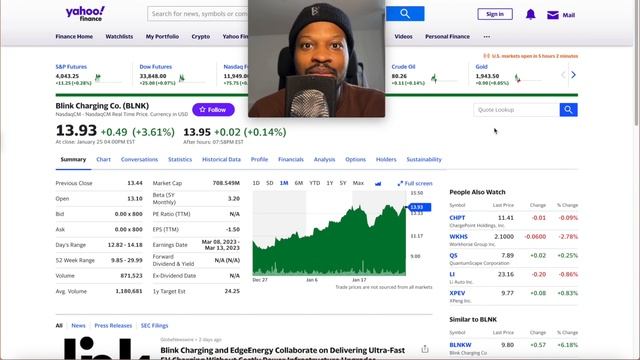Select 1D chart range
The height and width of the screenshot is (360, 640).
(x=256, y=183)
